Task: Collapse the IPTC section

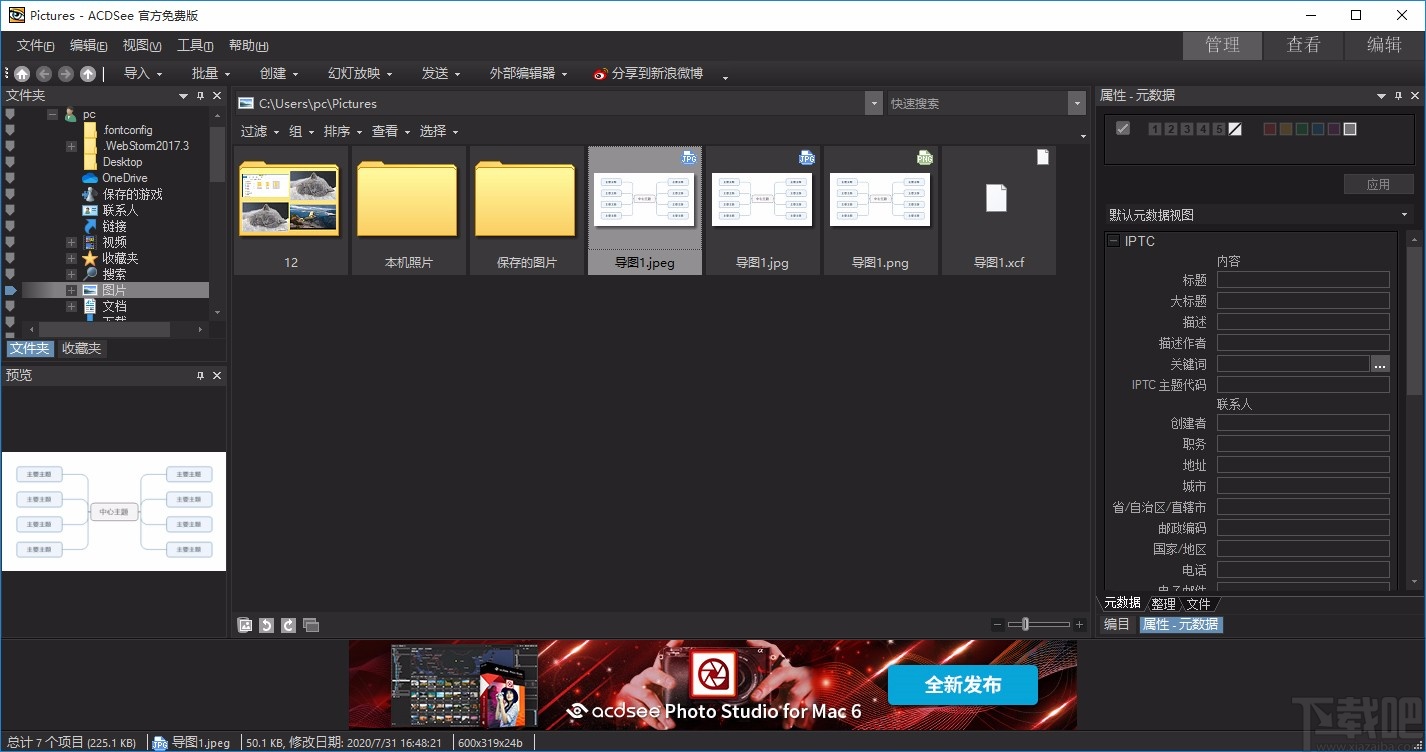Action: pos(1113,241)
